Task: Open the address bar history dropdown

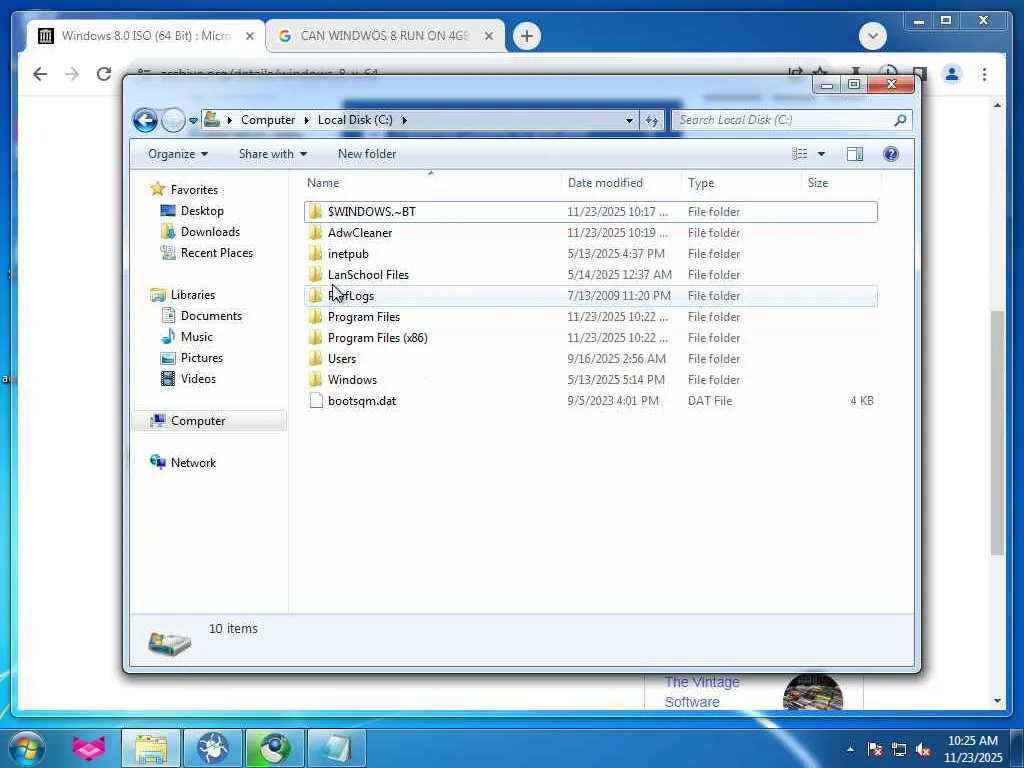Action: point(629,120)
